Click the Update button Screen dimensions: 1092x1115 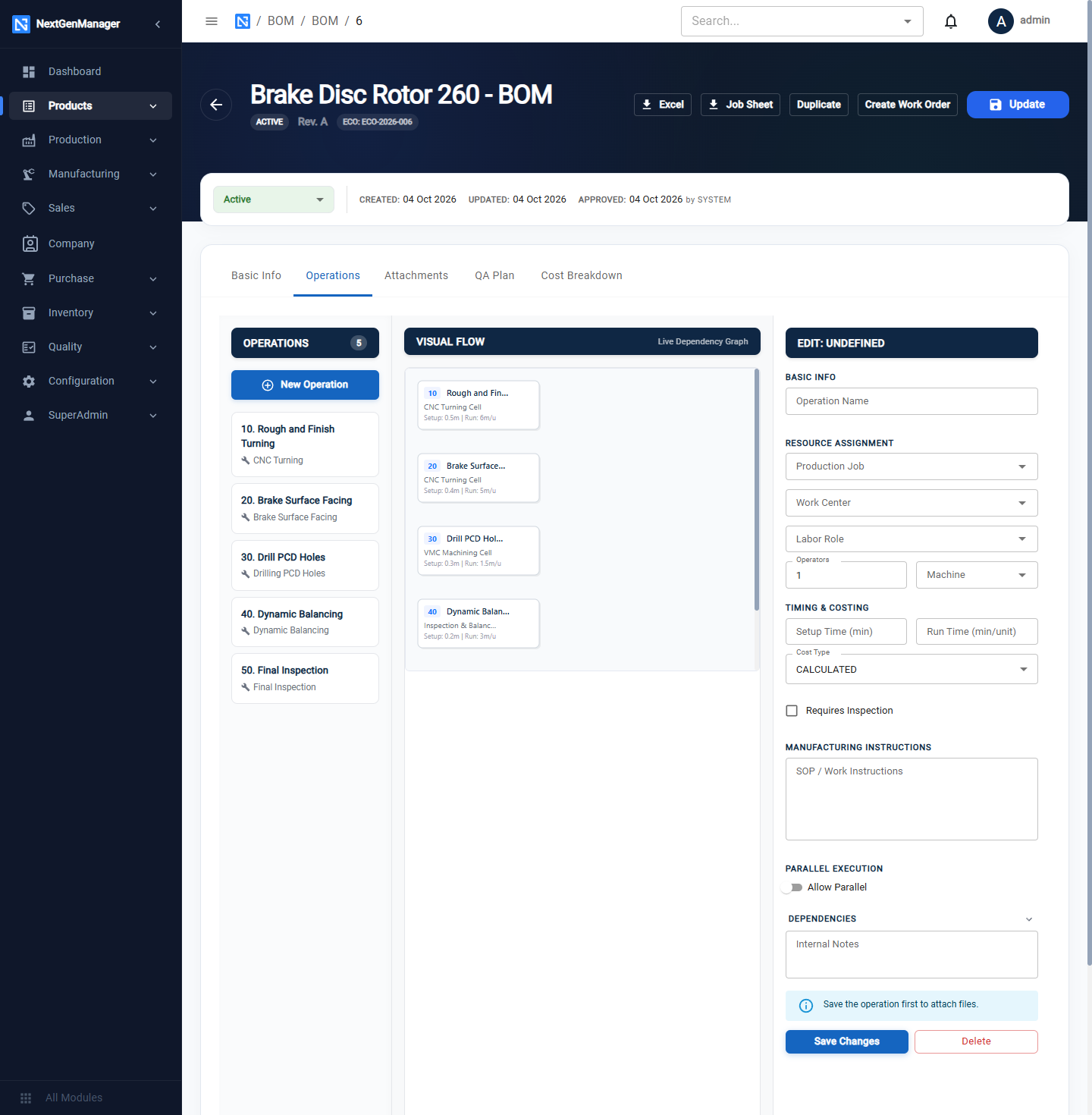[1018, 105]
